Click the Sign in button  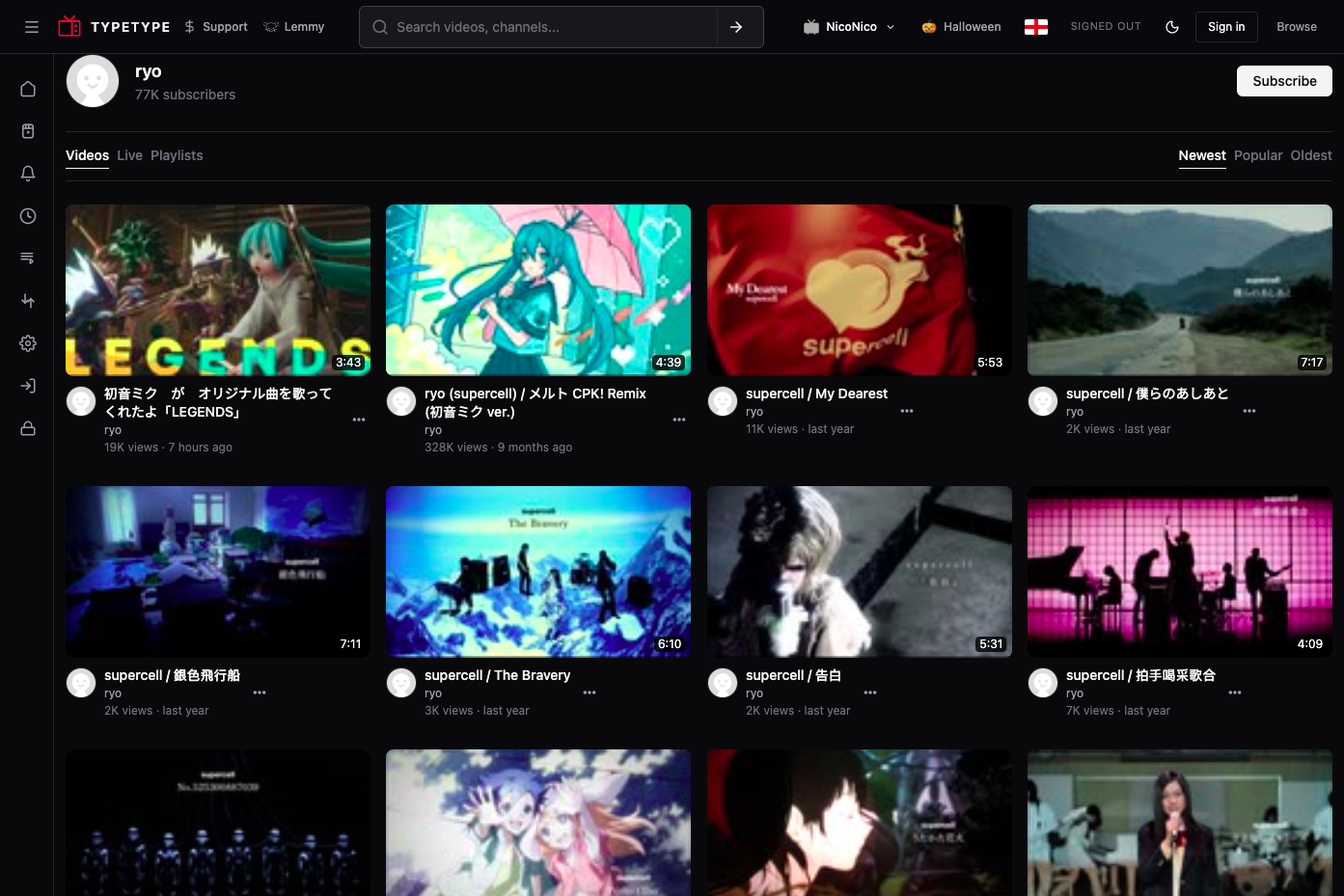click(x=1226, y=27)
